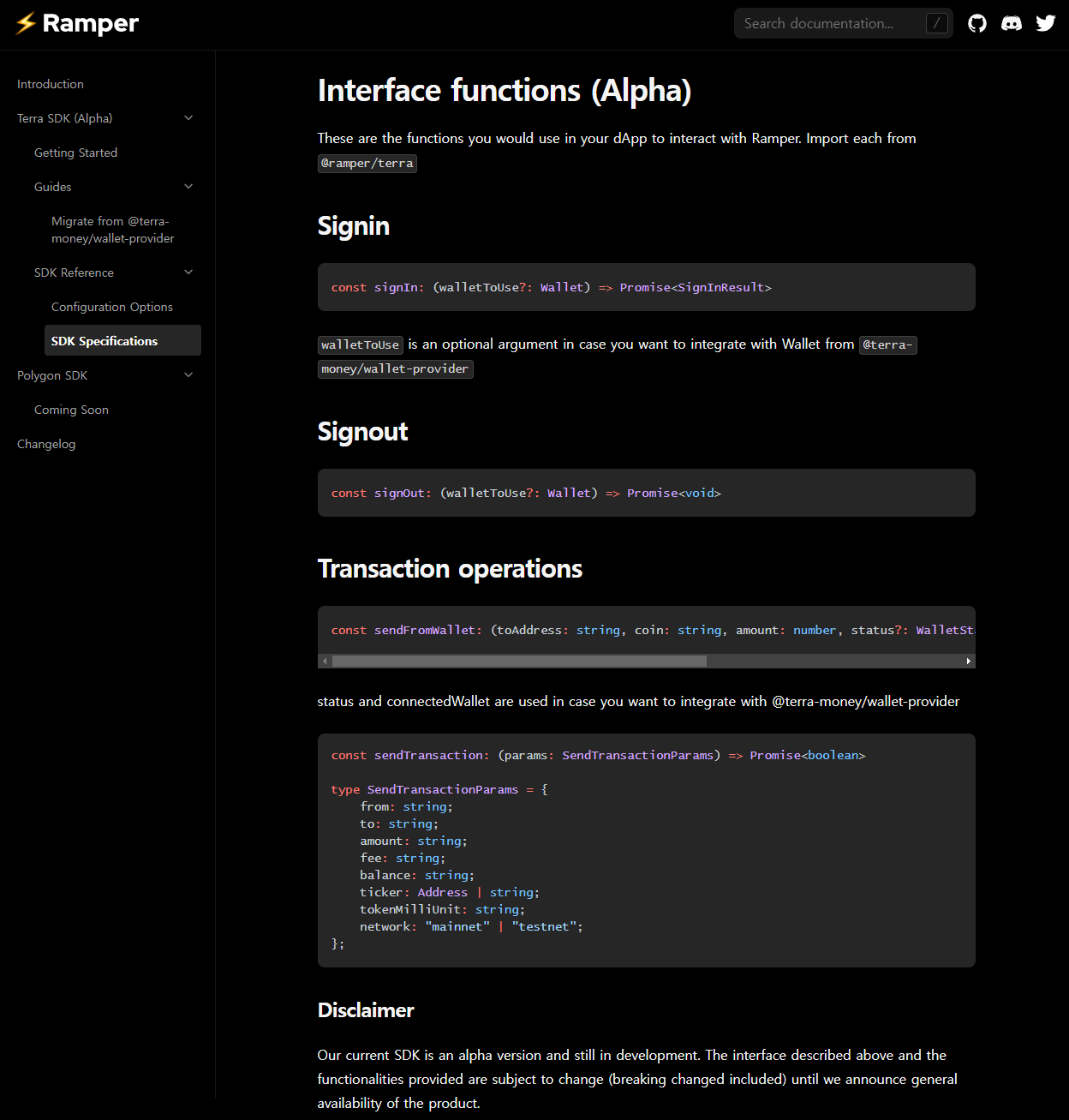Click the @ramper/terra inline code
1069x1120 pixels.
(x=367, y=163)
